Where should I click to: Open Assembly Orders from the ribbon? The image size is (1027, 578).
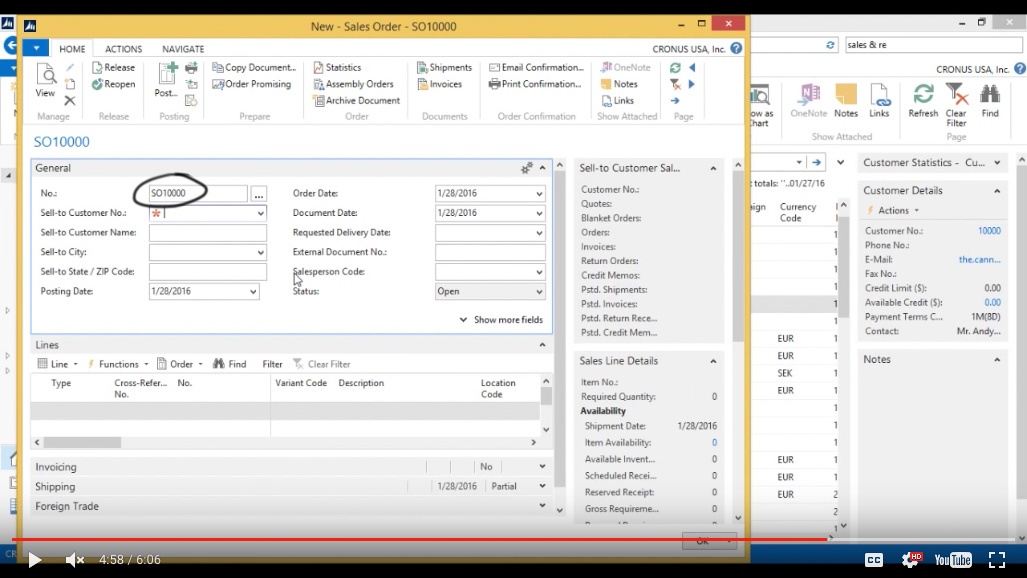click(354, 84)
